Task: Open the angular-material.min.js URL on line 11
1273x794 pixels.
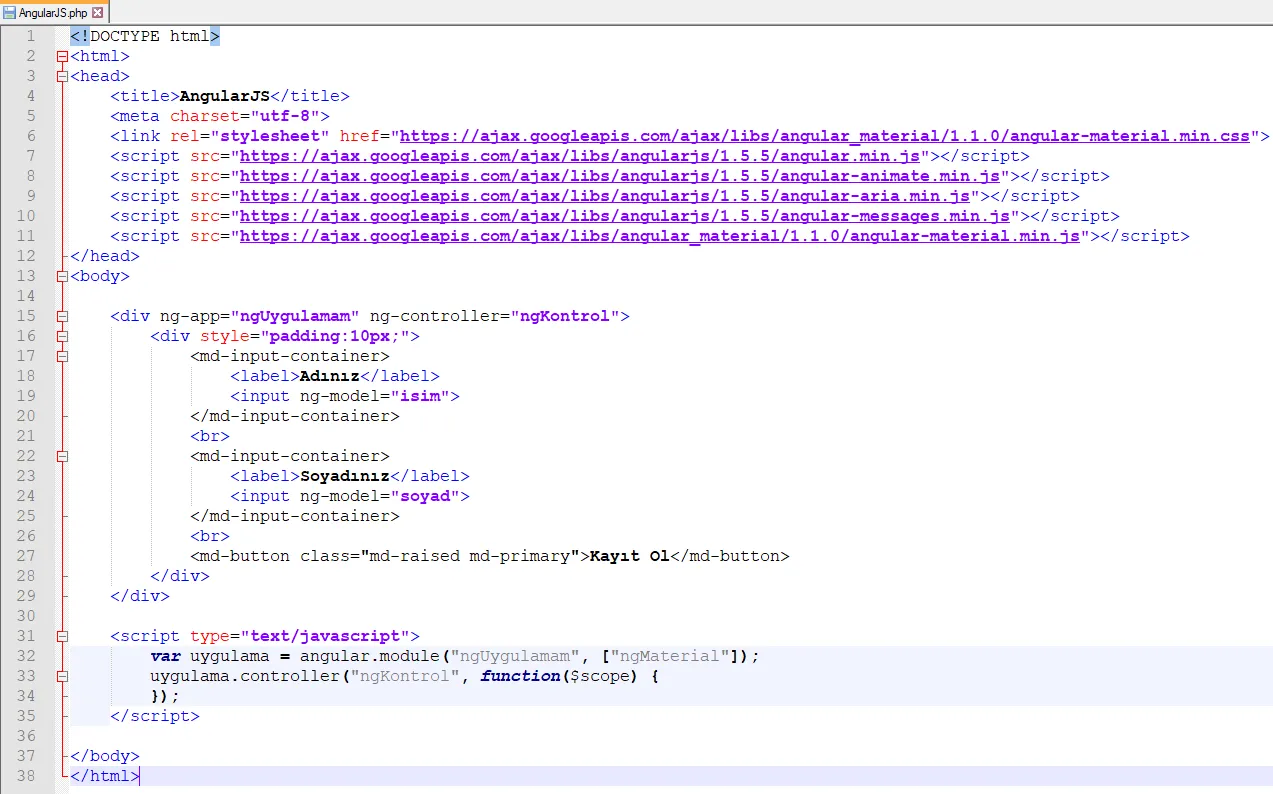Action: 660,236
